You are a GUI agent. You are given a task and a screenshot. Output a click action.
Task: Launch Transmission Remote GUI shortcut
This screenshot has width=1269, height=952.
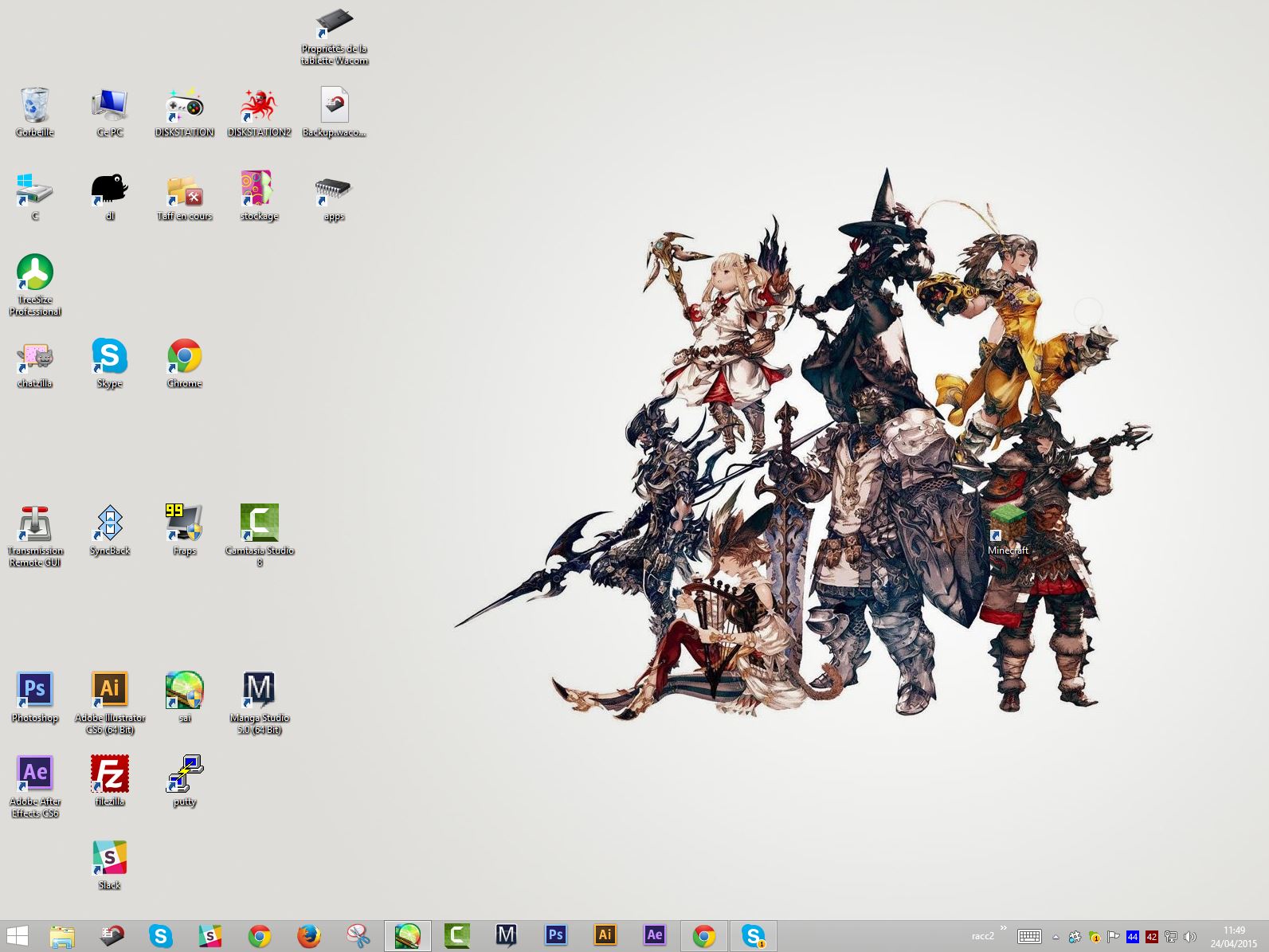tap(35, 536)
